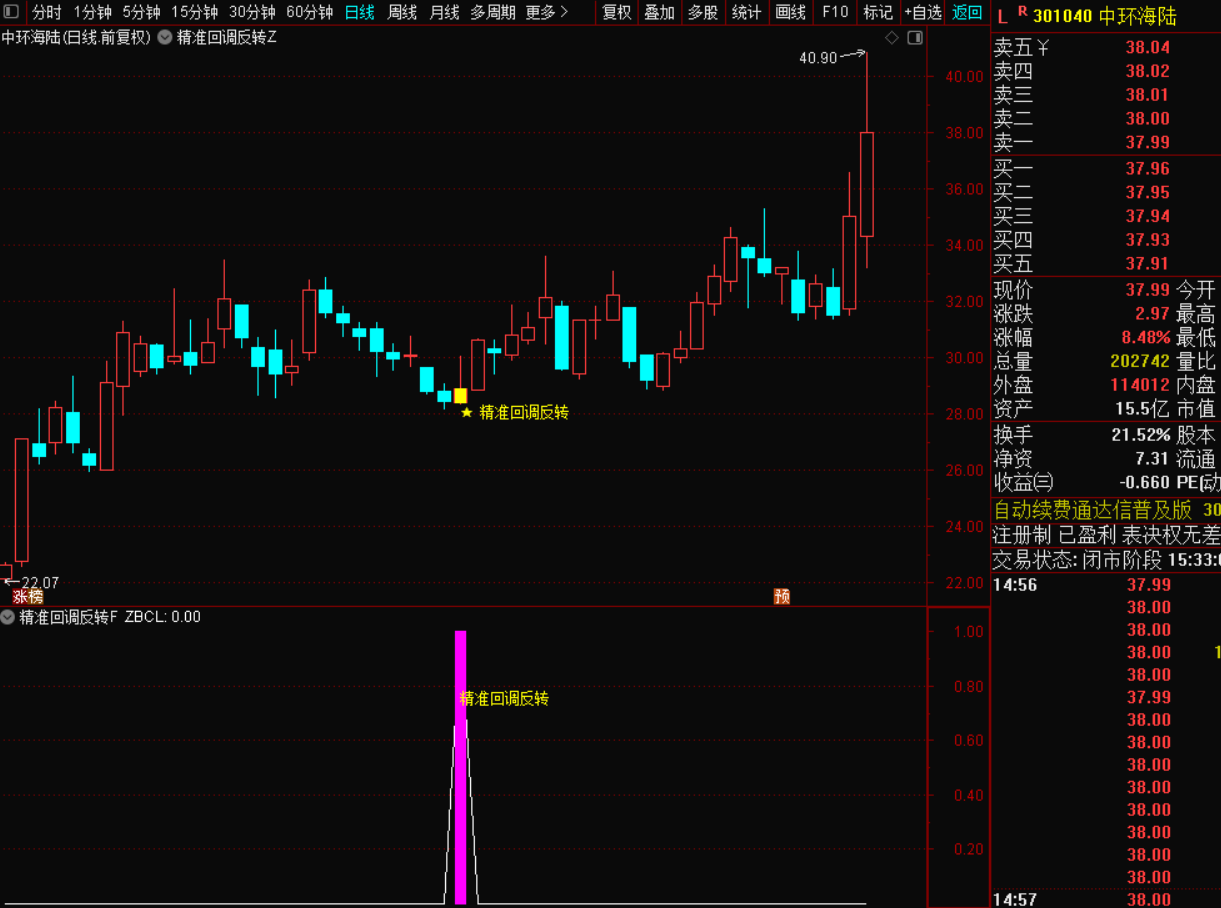
Task: Switch to the 日线 daily period
Action: click(x=359, y=12)
